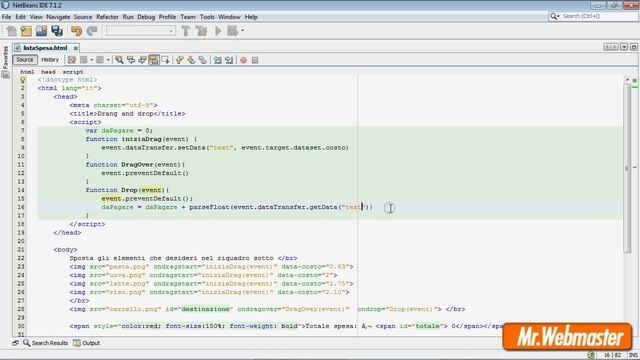Click the Shift Line Left icon
This screenshot has height=360, width=640.
pos(218,60)
